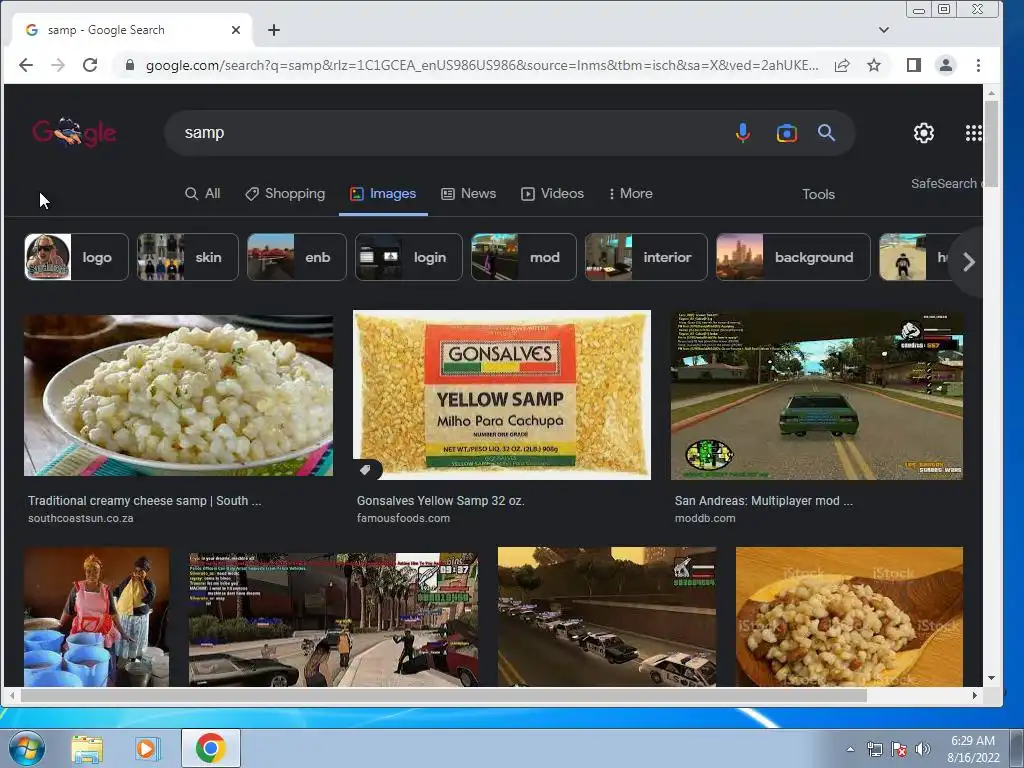The image size is (1024, 768).
Task: Open the creamy cheese samp image
Action: (x=178, y=395)
